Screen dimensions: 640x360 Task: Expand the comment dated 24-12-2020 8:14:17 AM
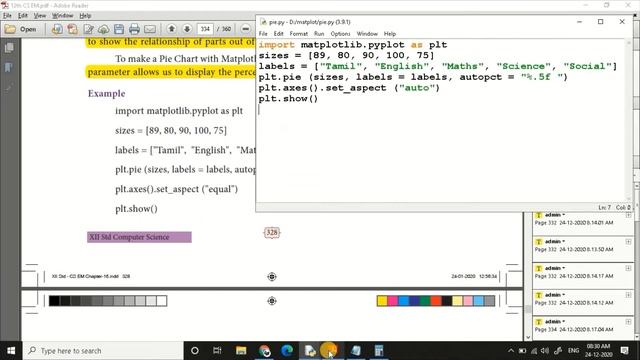[628, 268]
